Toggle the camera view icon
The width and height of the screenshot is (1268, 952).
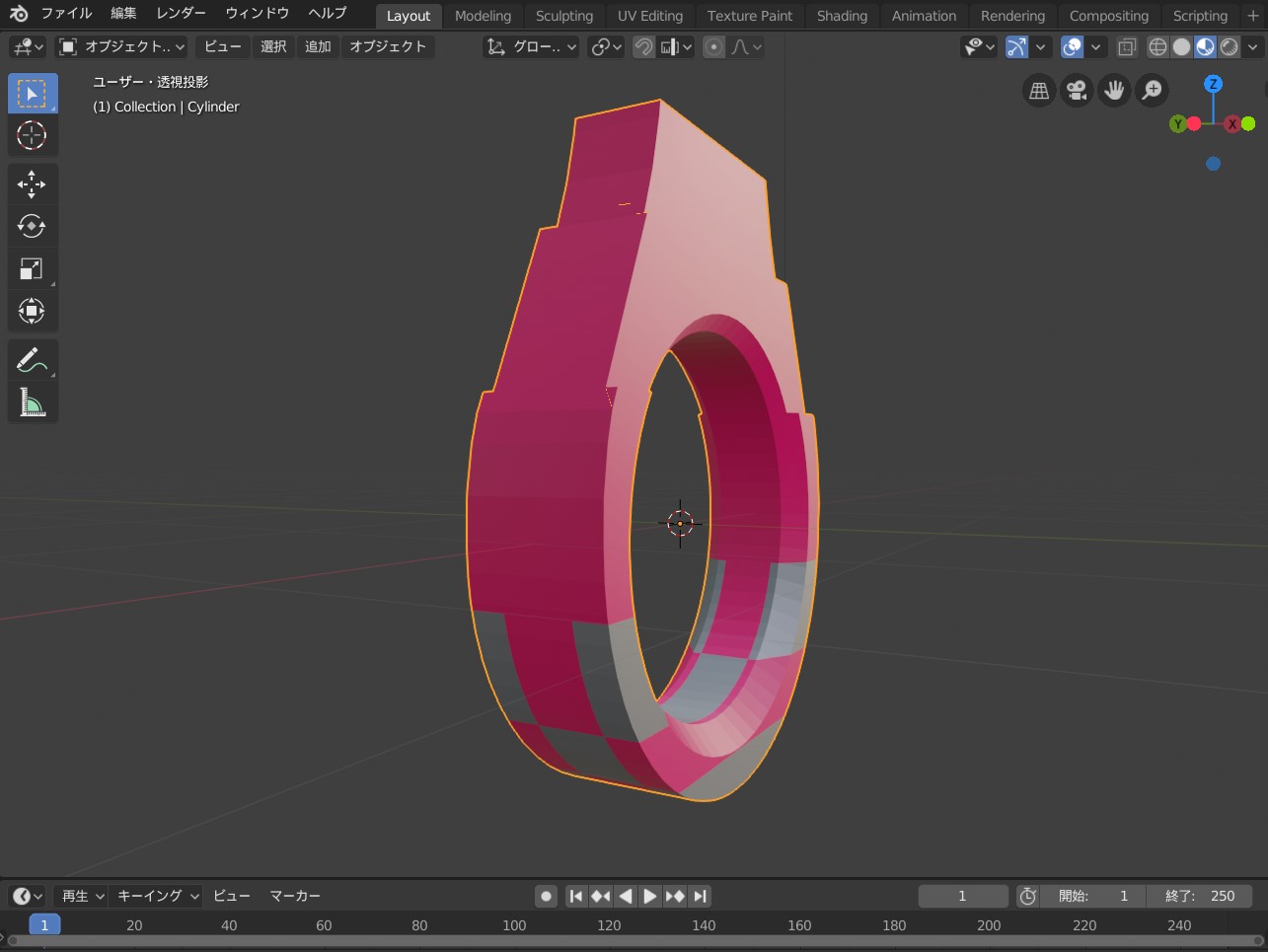(x=1077, y=91)
